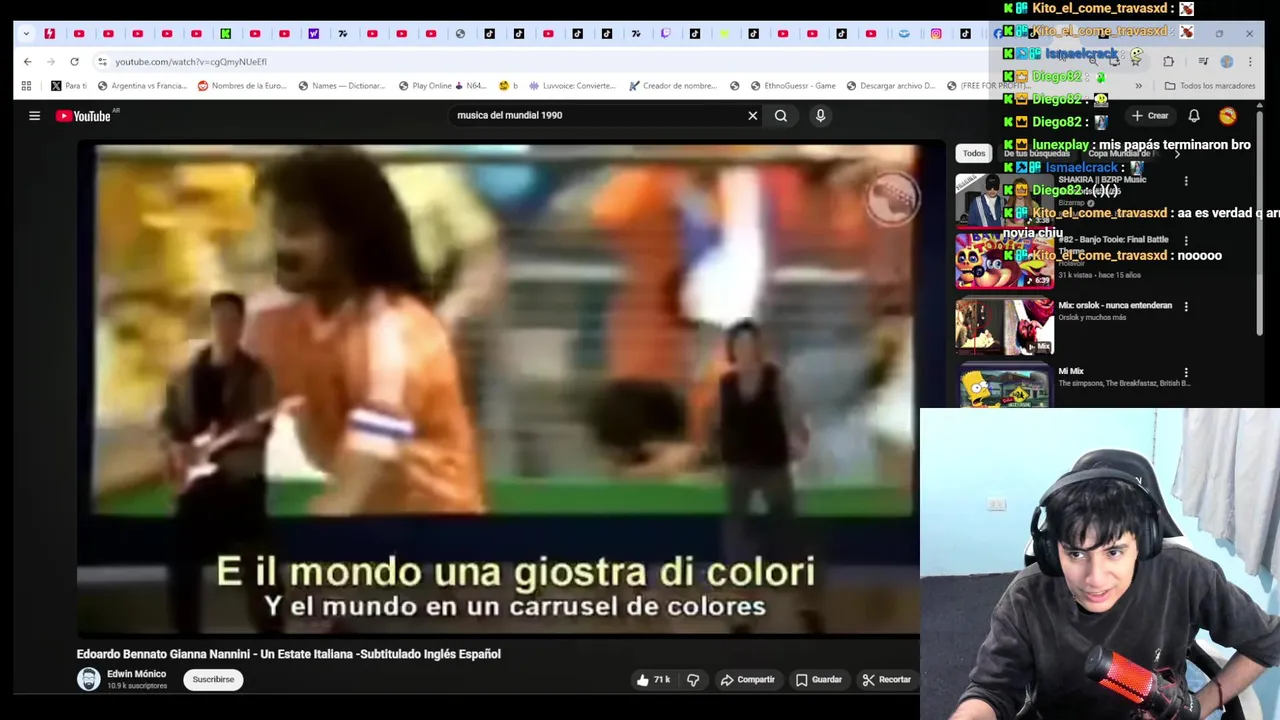Switch to the Twitch browser tab
The image size is (1280, 720).
tap(665, 33)
